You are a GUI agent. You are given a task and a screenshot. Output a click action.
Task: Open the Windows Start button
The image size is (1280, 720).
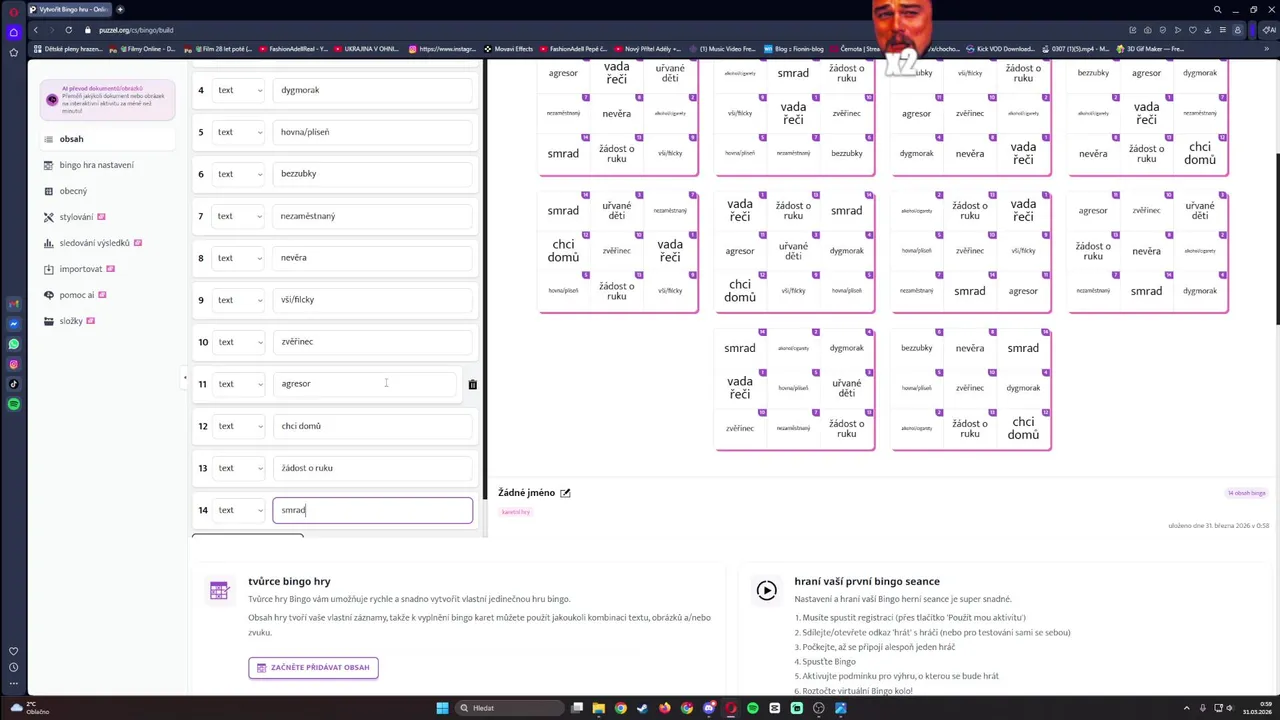coord(442,708)
